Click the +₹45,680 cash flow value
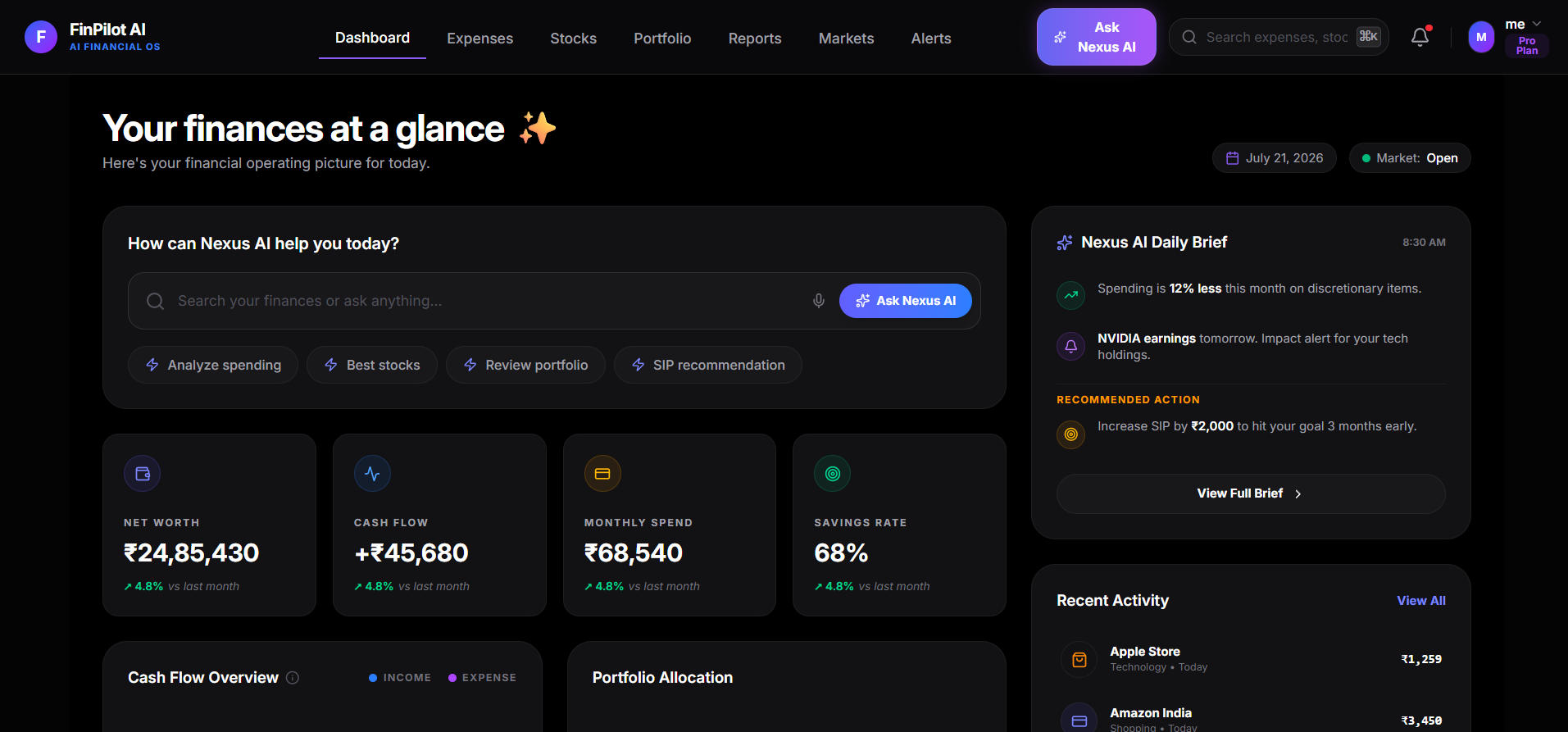Viewport: 1568px width, 732px height. (x=411, y=553)
